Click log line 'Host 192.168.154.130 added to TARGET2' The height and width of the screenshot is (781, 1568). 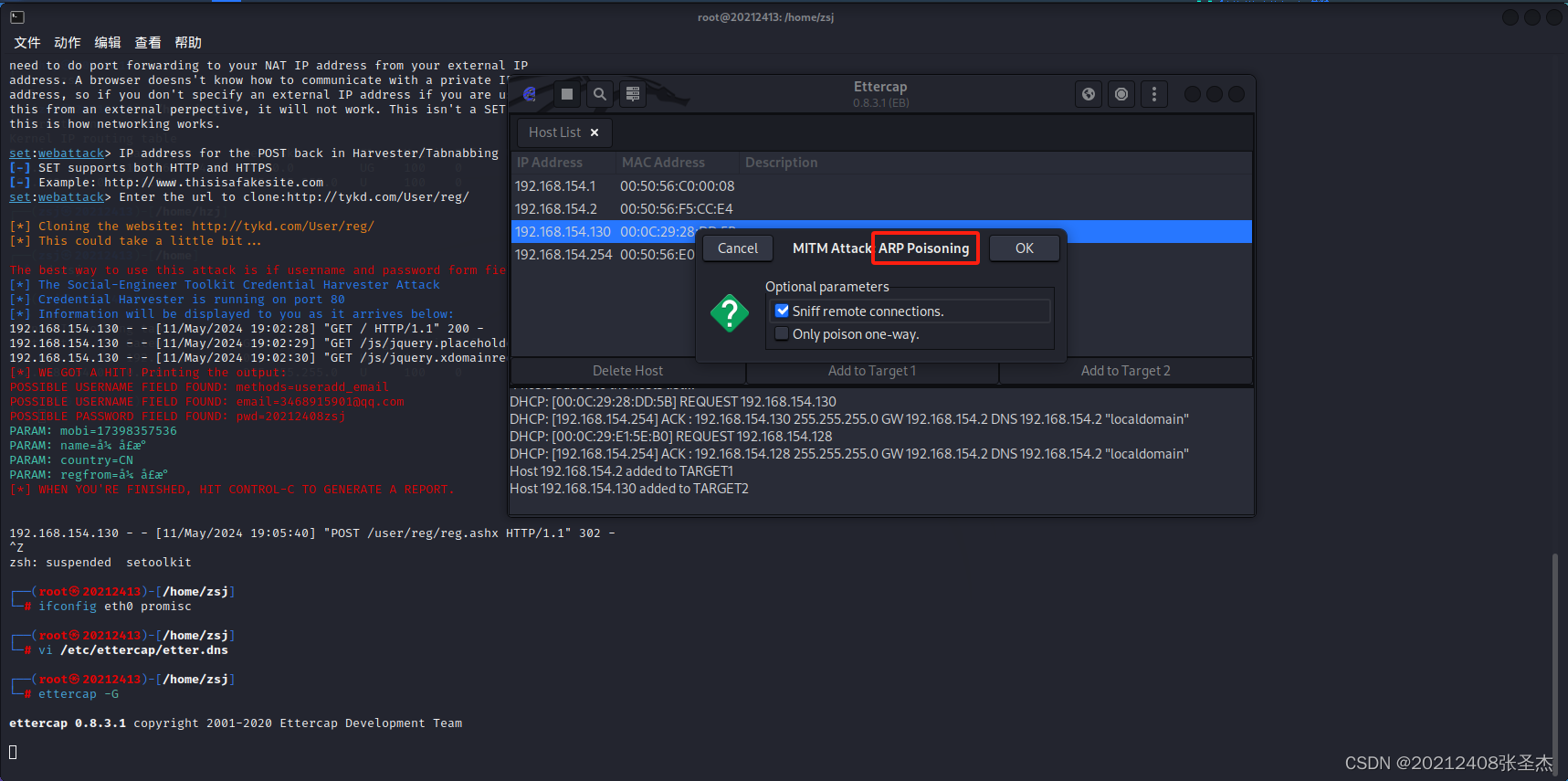629,489
